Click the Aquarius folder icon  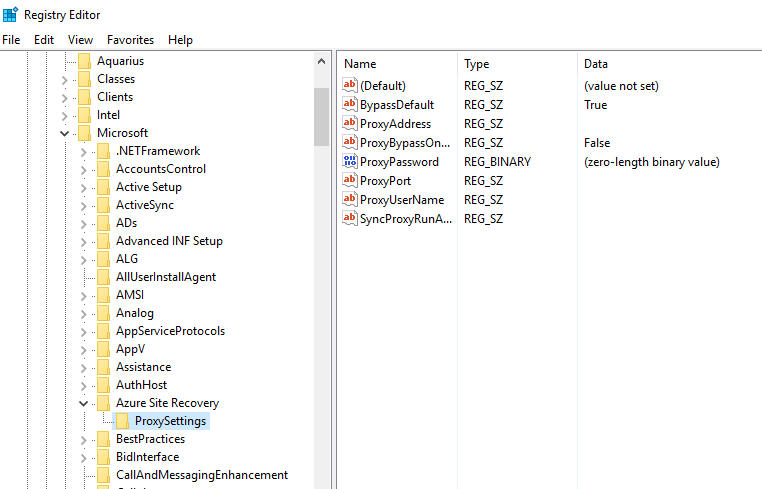85,61
